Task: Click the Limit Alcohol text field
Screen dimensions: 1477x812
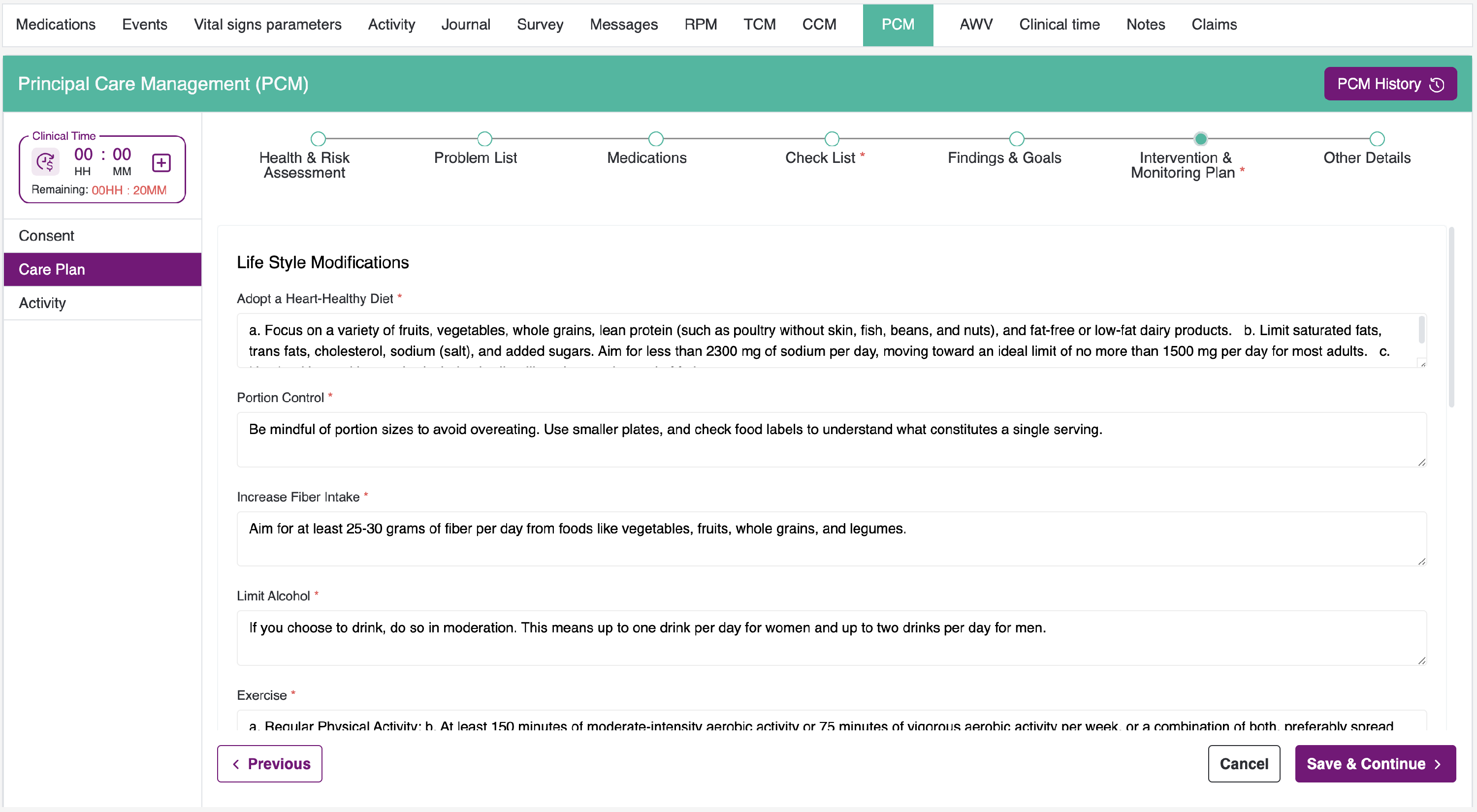Action: [x=831, y=637]
